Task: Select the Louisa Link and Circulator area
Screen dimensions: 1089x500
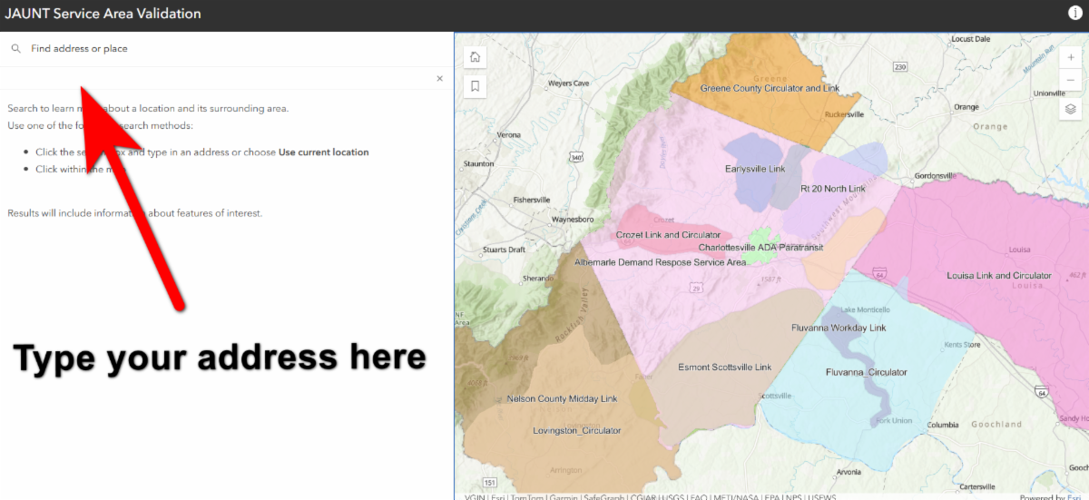Action: 999,276
